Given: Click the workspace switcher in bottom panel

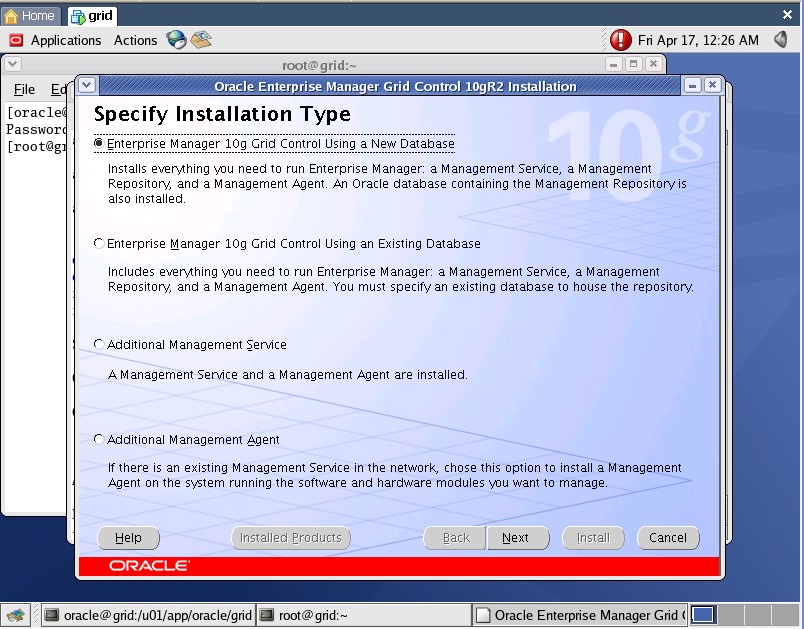Looking at the screenshot, I should [703, 615].
